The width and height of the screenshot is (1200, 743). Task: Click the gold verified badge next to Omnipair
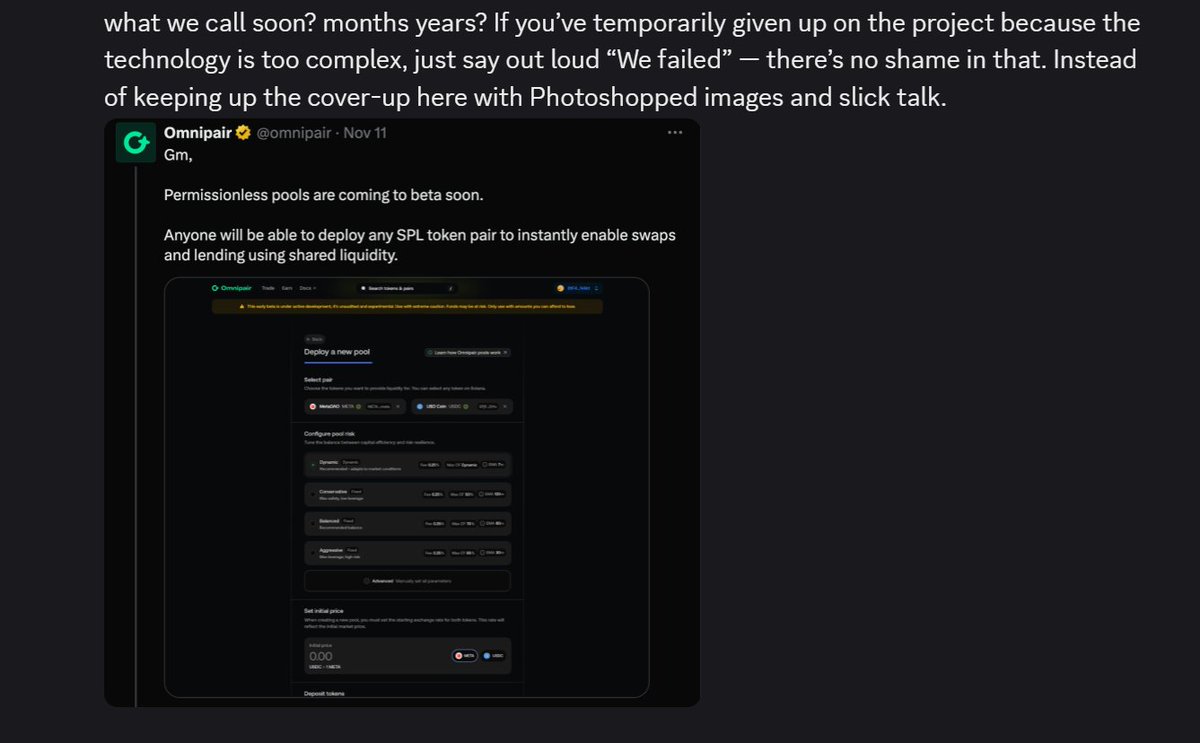(x=243, y=132)
